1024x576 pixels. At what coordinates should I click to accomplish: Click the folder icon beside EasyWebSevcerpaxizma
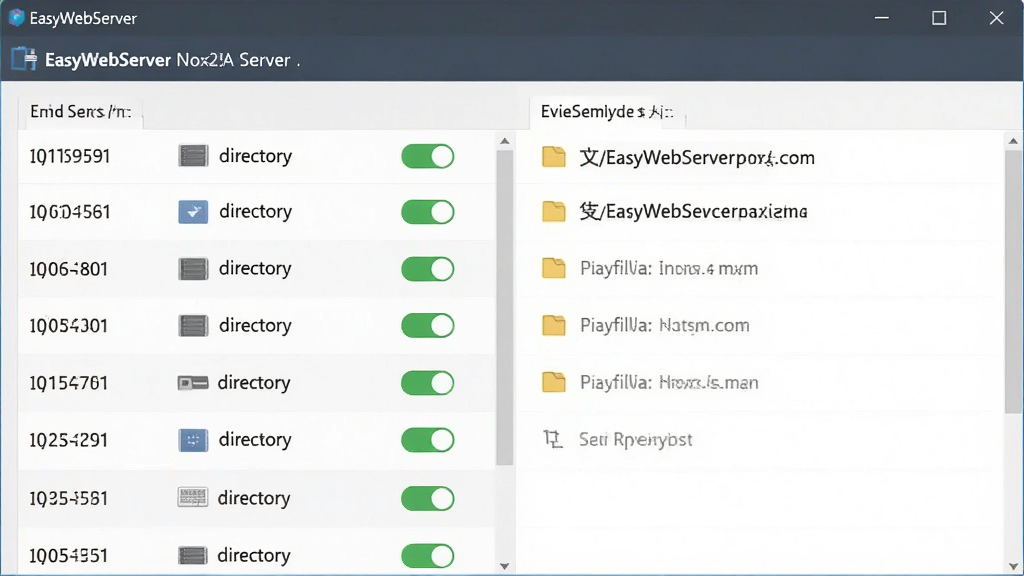point(554,211)
